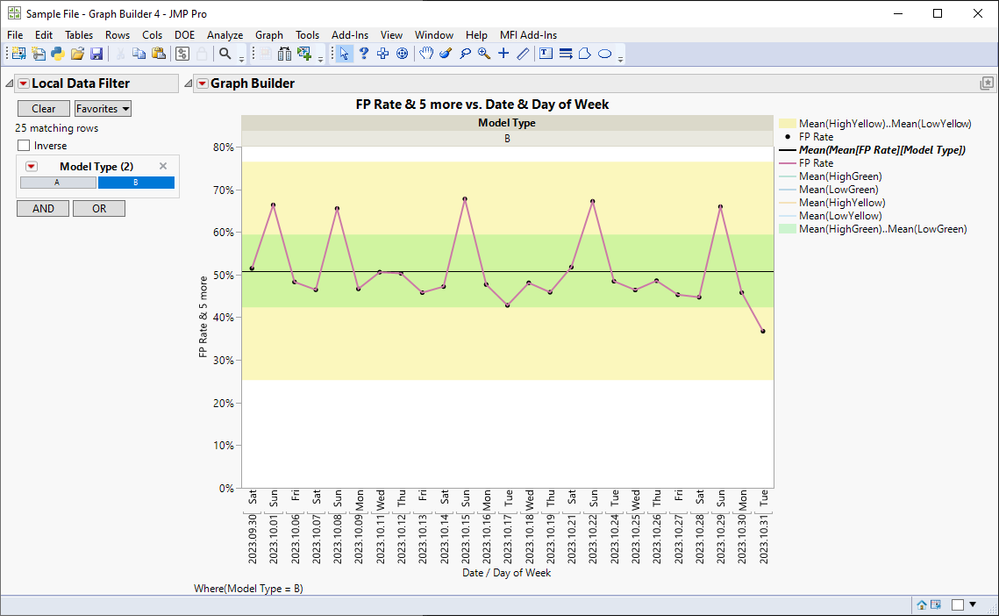Click the OR button

point(99,209)
